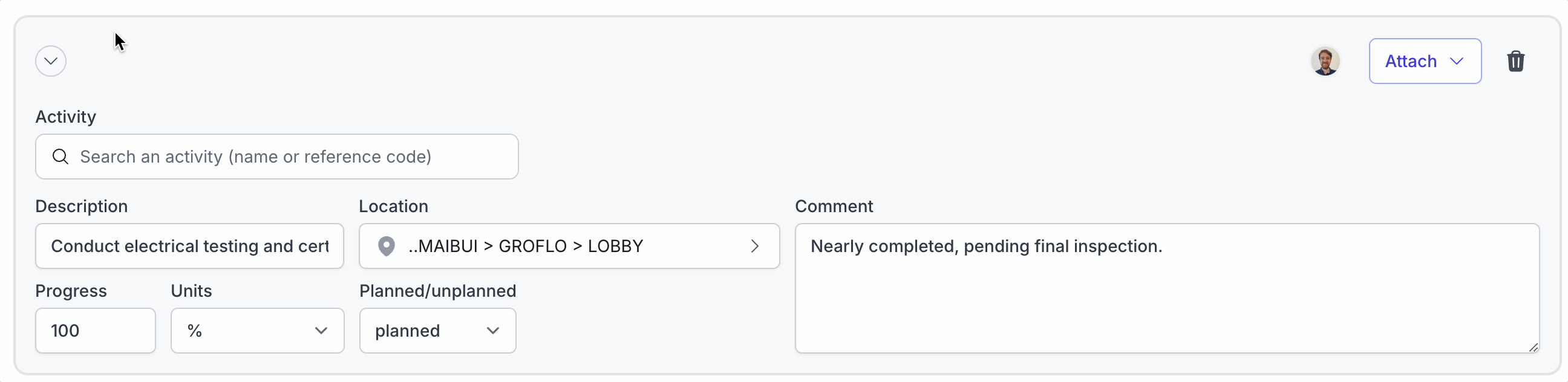
Task: Collapse the card using the circled chevron
Action: coord(51,62)
